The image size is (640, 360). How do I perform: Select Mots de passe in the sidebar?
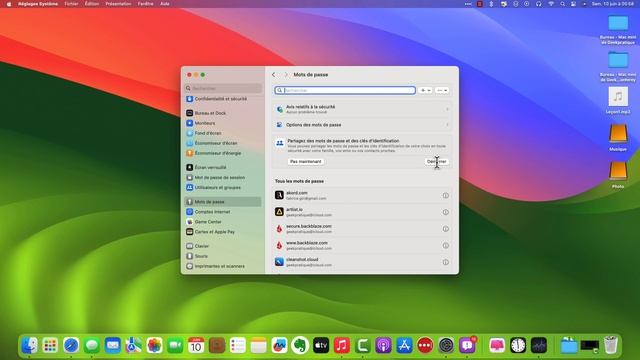pyautogui.click(x=223, y=202)
